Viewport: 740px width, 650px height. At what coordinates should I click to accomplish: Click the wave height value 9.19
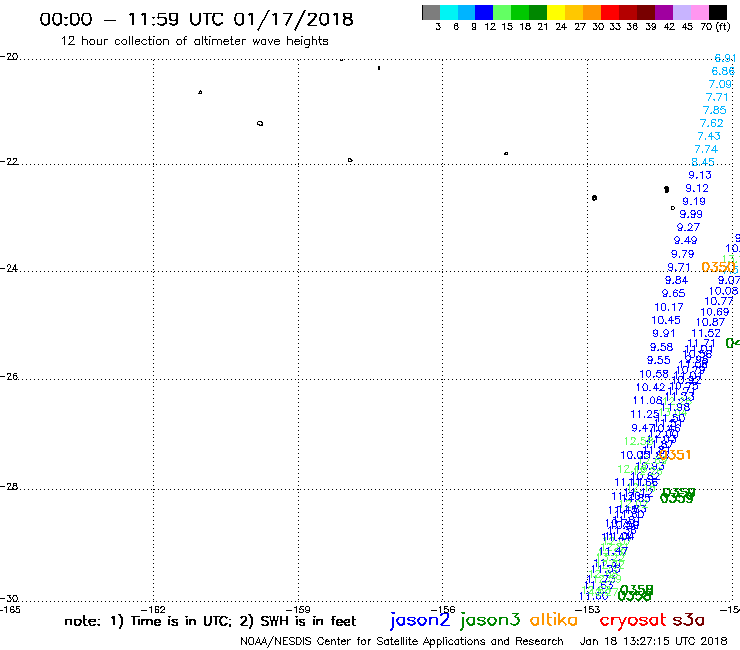(694, 201)
